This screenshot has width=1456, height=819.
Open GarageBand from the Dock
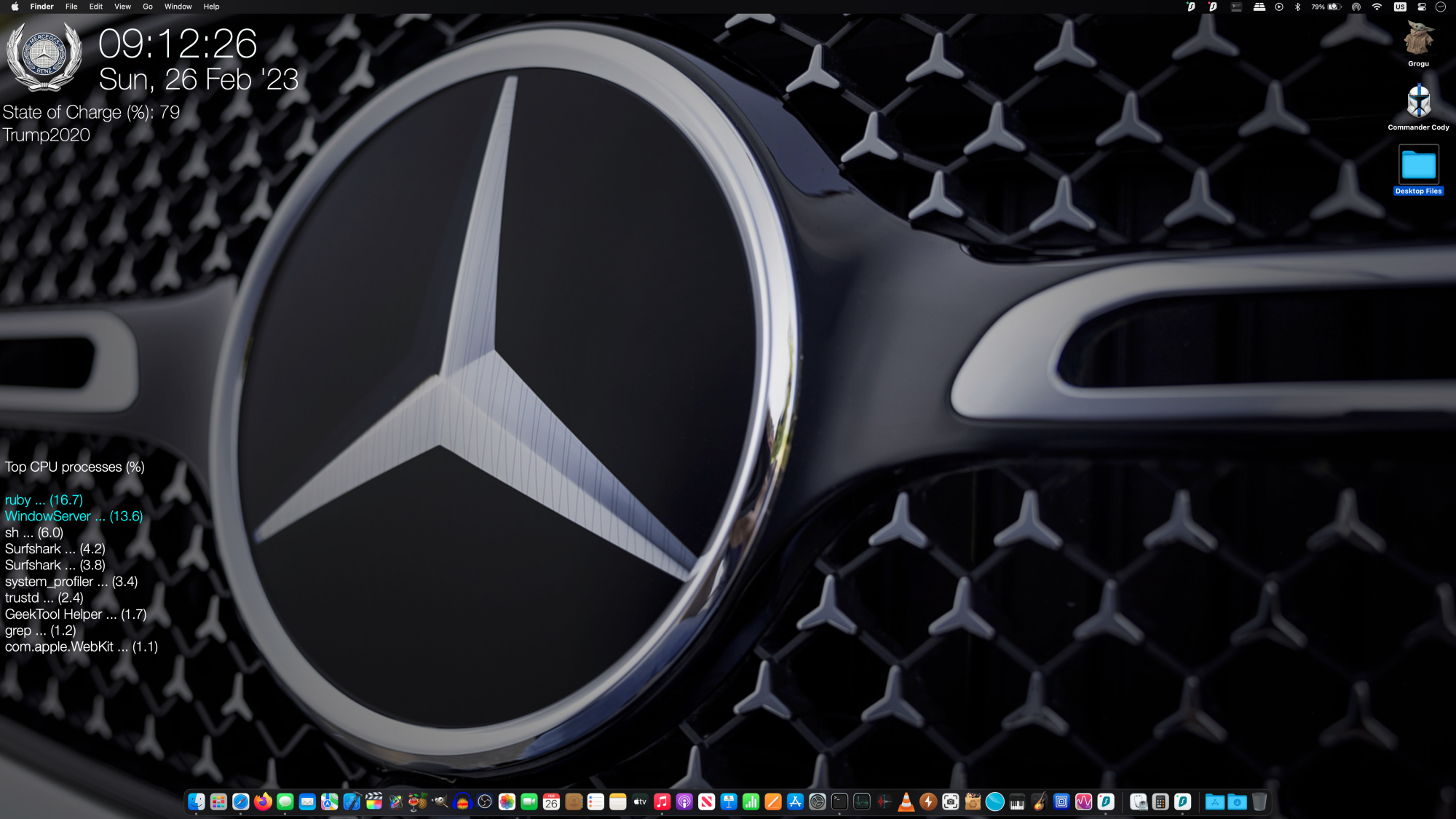pyautogui.click(x=1040, y=802)
